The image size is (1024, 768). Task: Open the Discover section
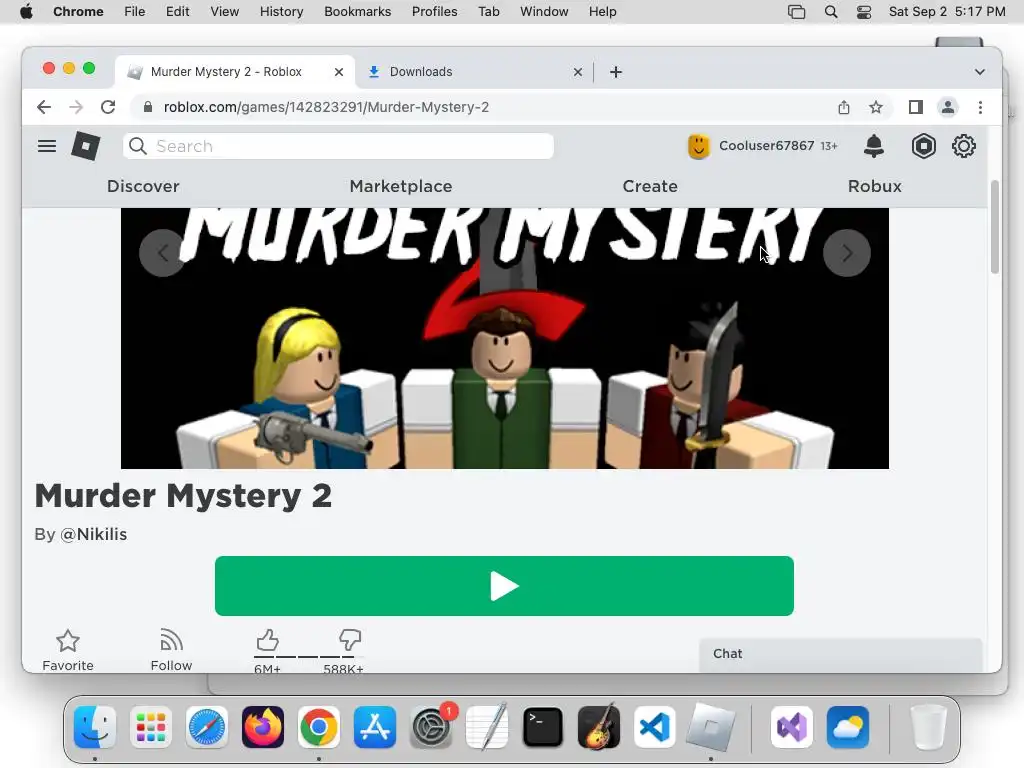click(143, 186)
